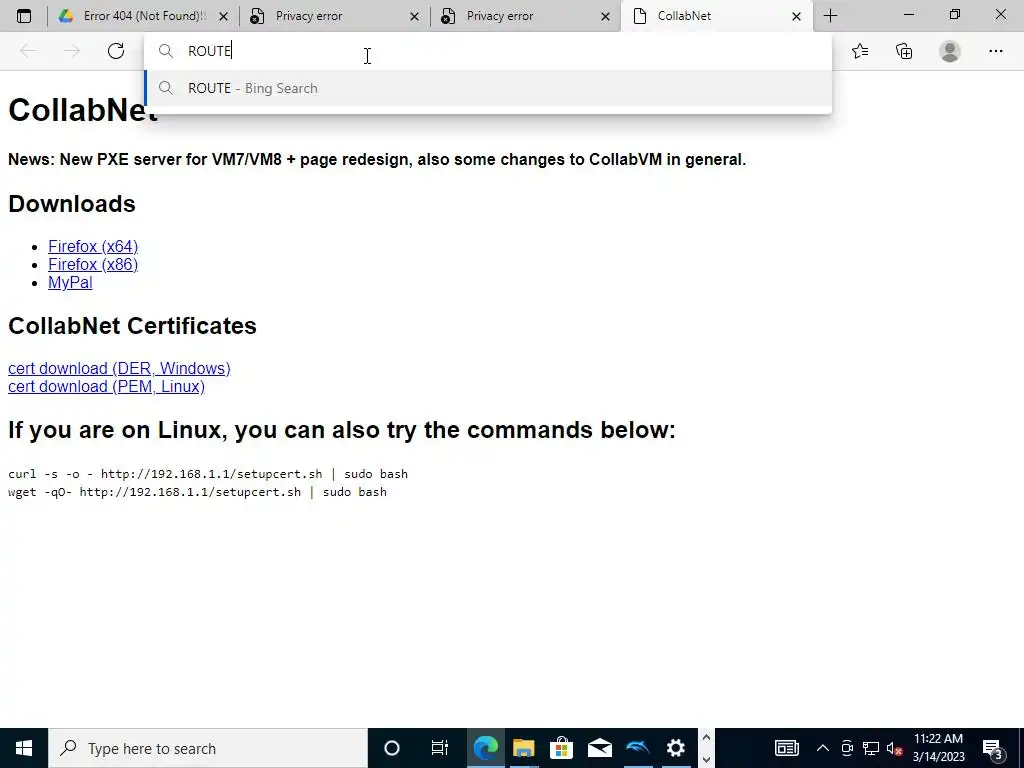The width and height of the screenshot is (1024, 768).
Task: Switch to the second Privacy error tab
Action: 526,16
